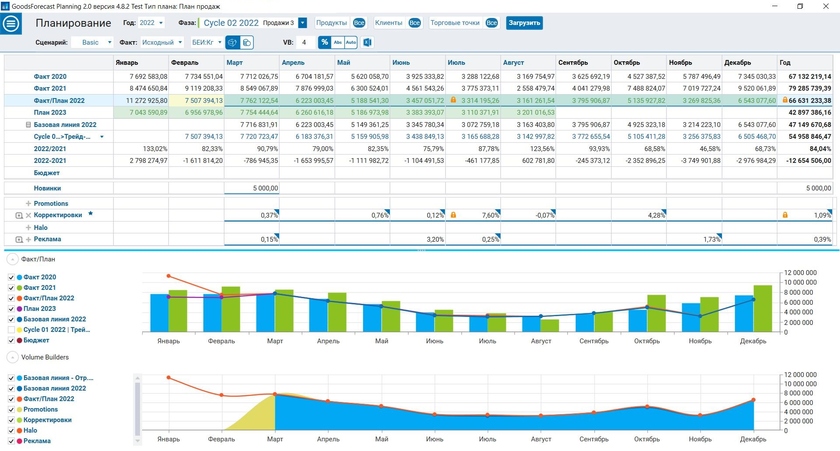Click the Excel export icon
840x451 pixels.
pos(367,43)
